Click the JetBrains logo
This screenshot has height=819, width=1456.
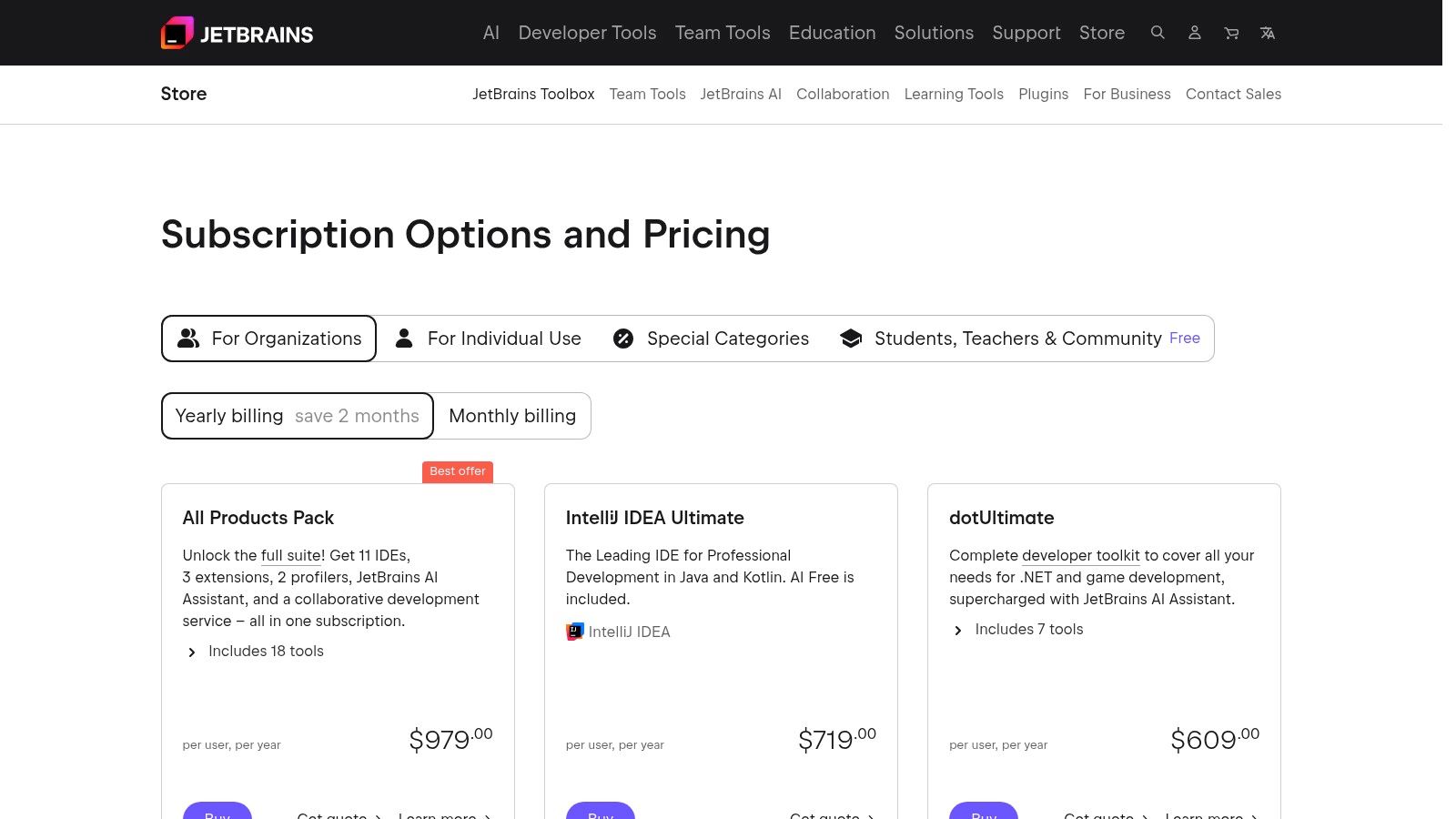click(x=237, y=34)
